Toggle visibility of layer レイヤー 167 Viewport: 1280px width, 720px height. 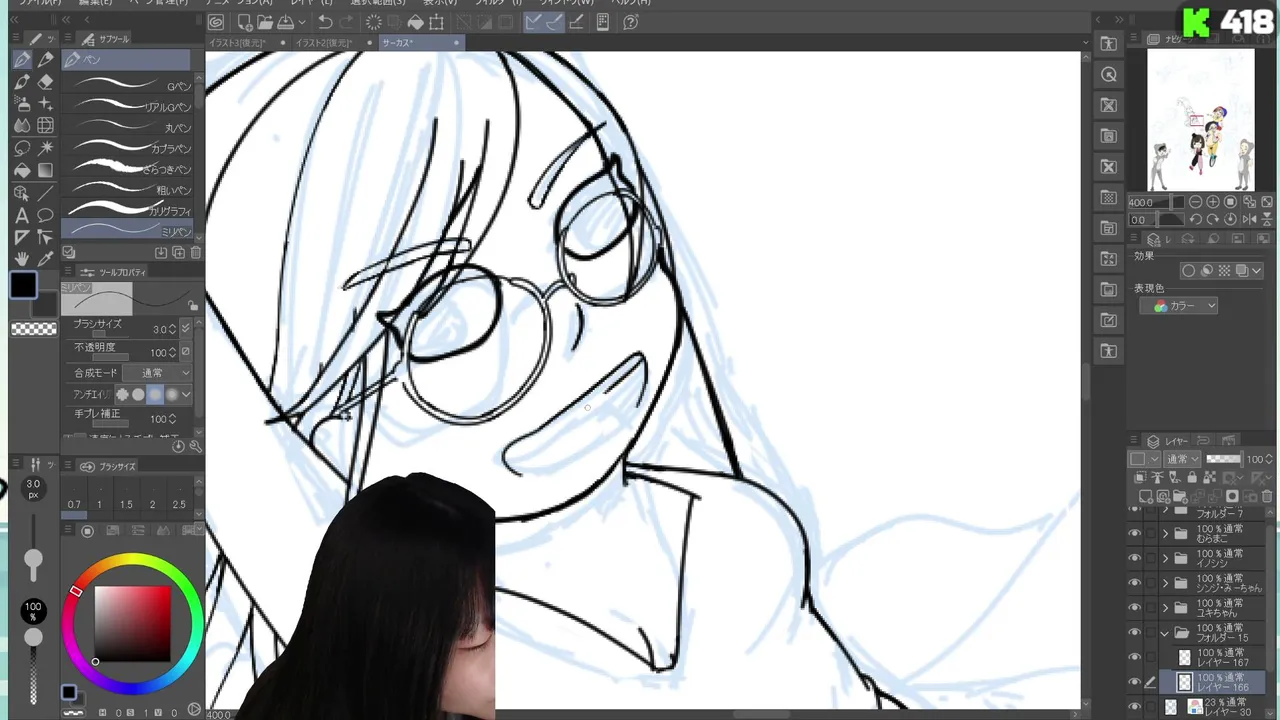pos(1134,657)
